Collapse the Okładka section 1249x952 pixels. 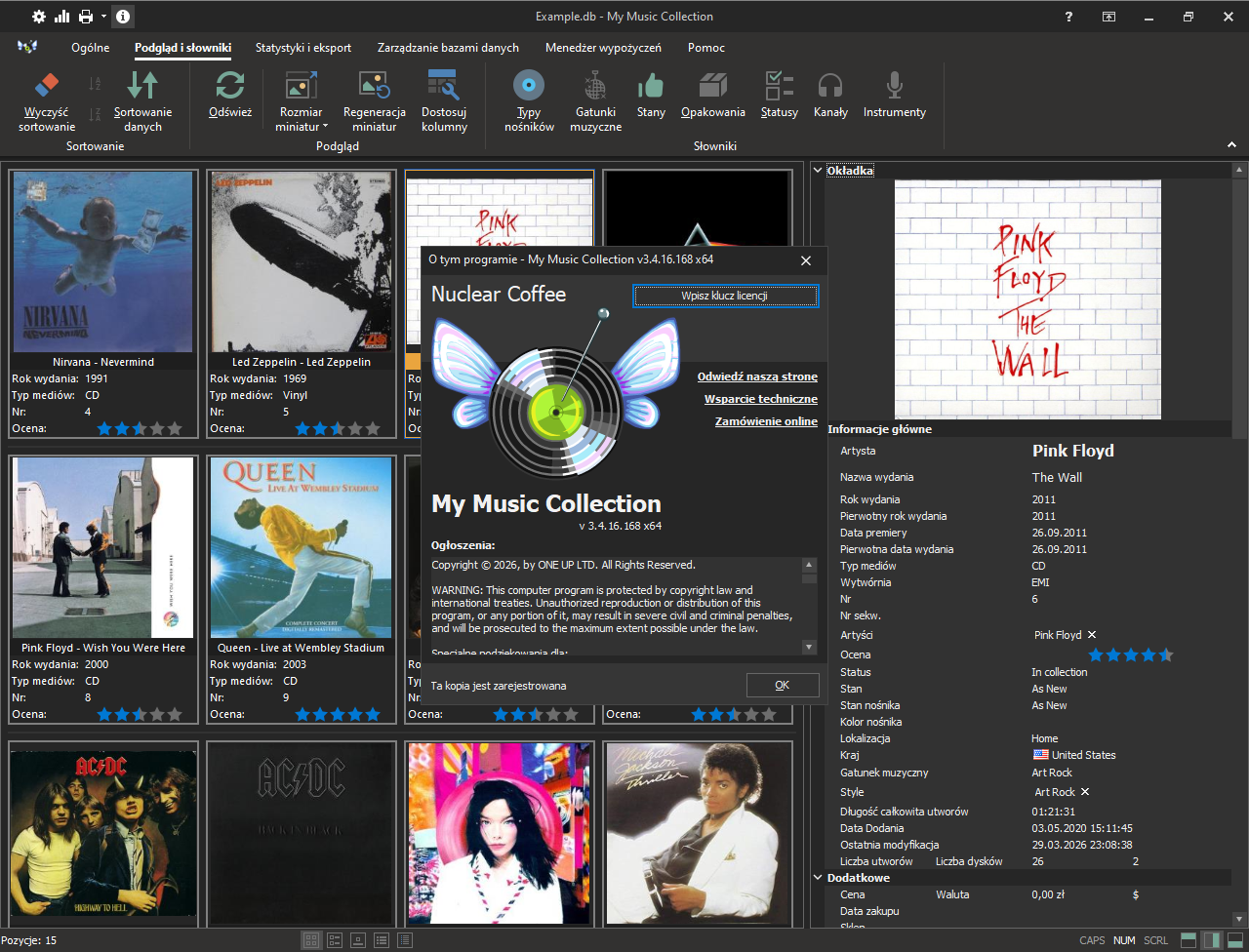pyautogui.click(x=818, y=171)
